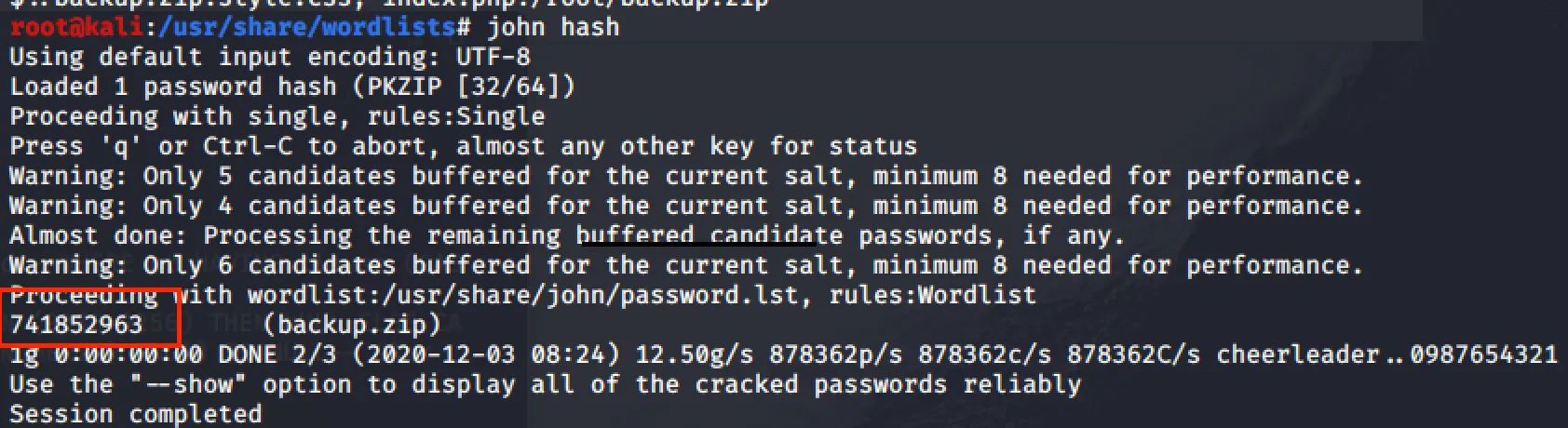
Task: Click the warning mentioning 4 candidates buffered
Action: pos(685,206)
